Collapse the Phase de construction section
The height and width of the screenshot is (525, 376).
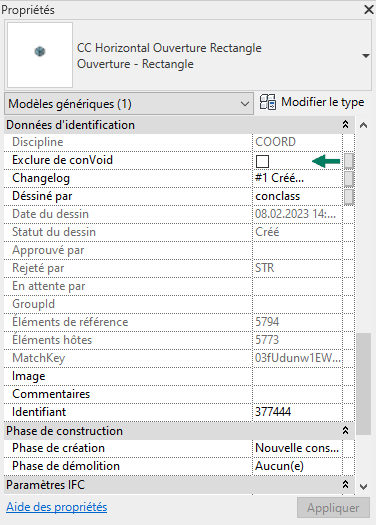[x=346, y=431]
